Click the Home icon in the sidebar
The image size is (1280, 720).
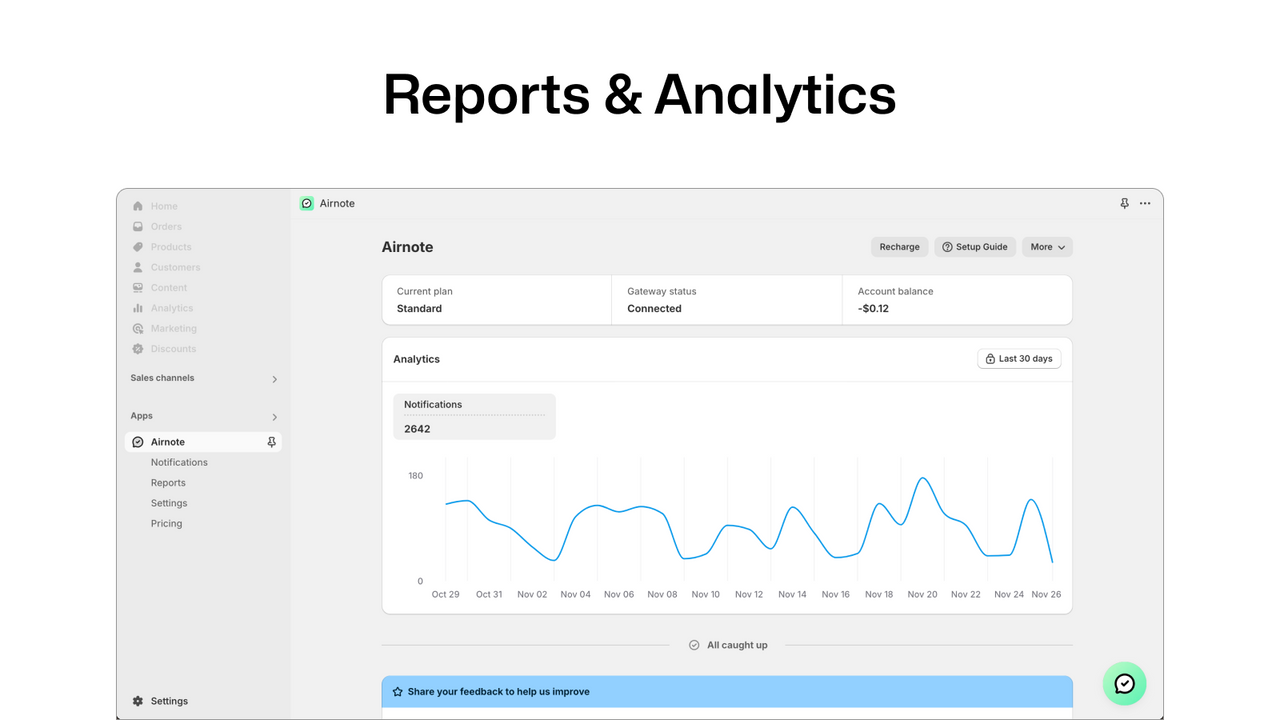(x=137, y=206)
